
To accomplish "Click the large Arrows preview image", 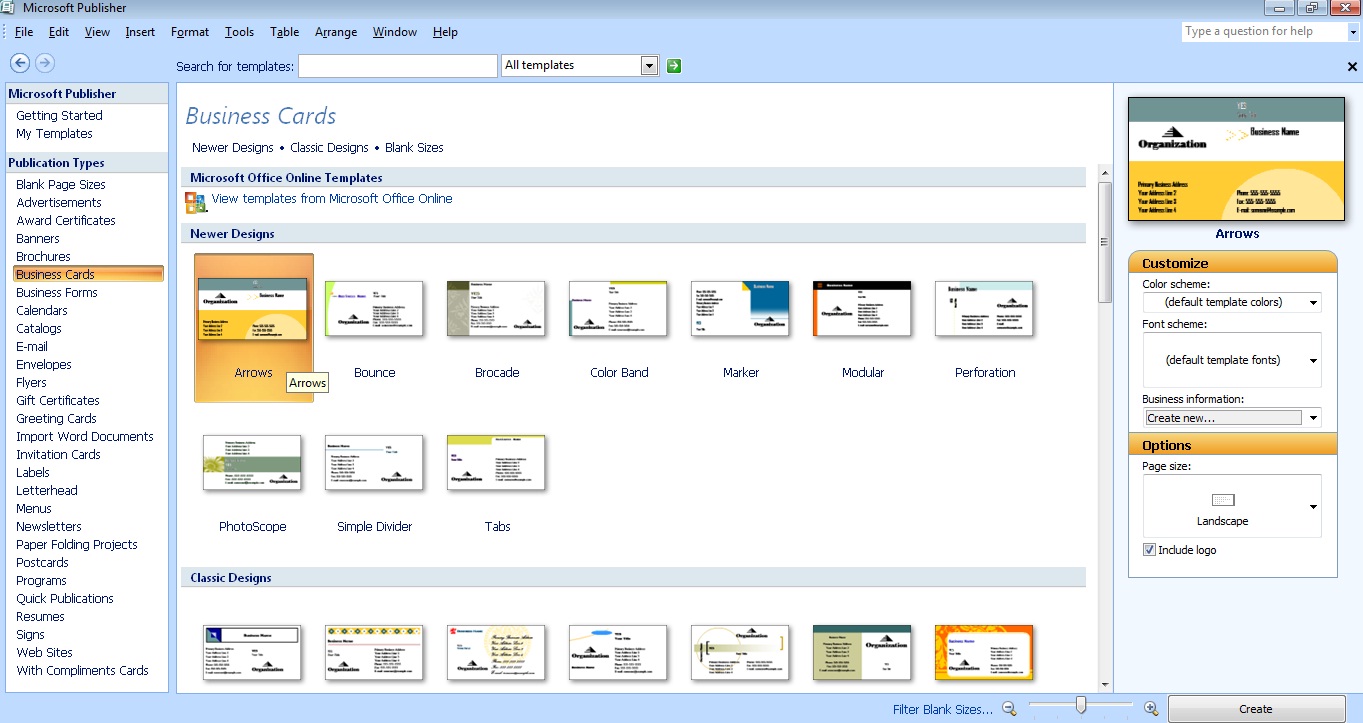I will coord(1237,158).
